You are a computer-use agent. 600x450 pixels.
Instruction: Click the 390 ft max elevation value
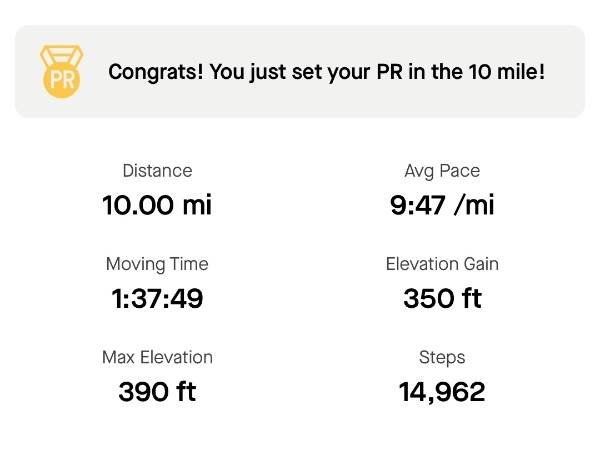(x=157, y=392)
